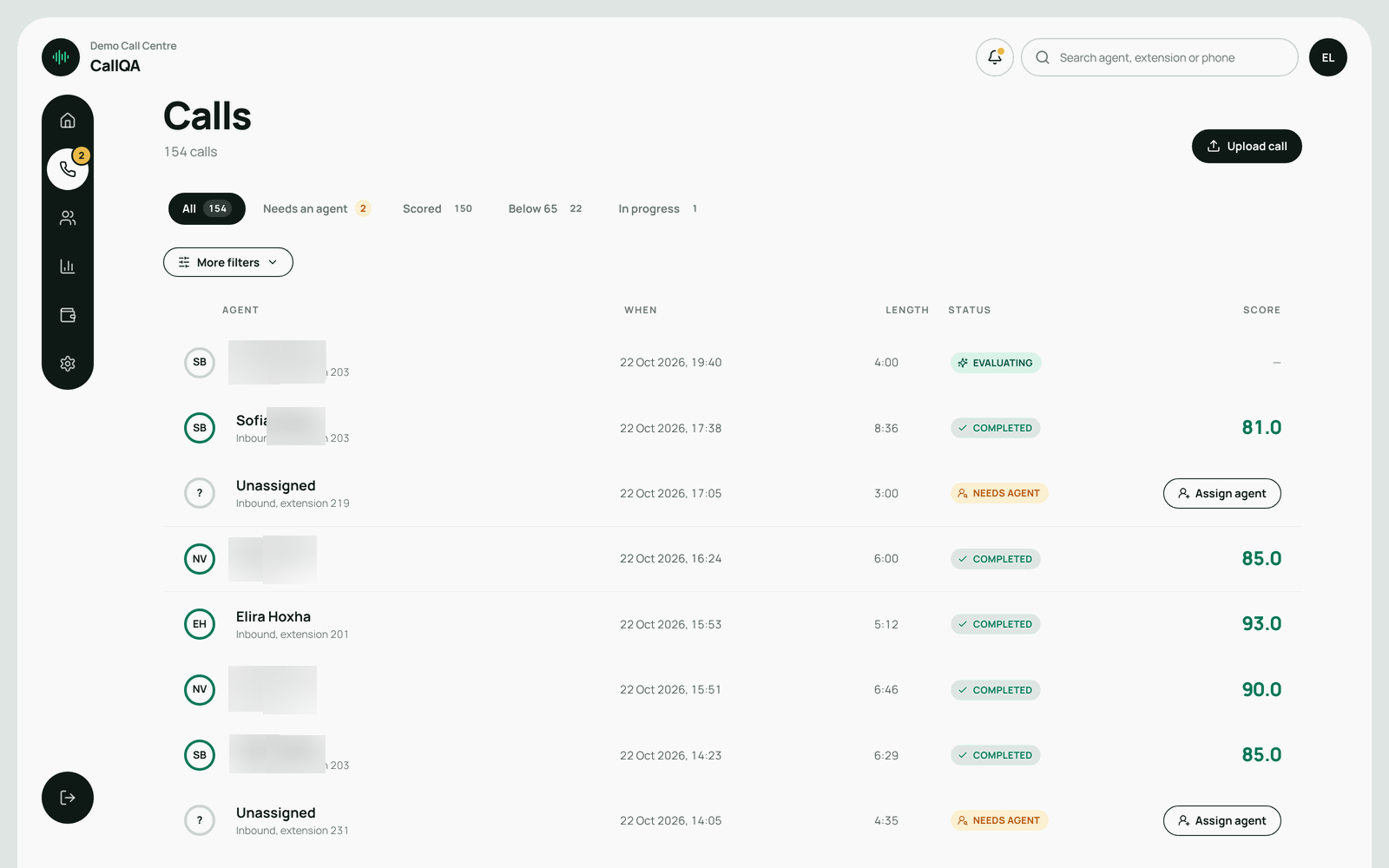Click the 81.0 score value
Image resolution: width=1389 pixels, height=868 pixels.
1261,428
